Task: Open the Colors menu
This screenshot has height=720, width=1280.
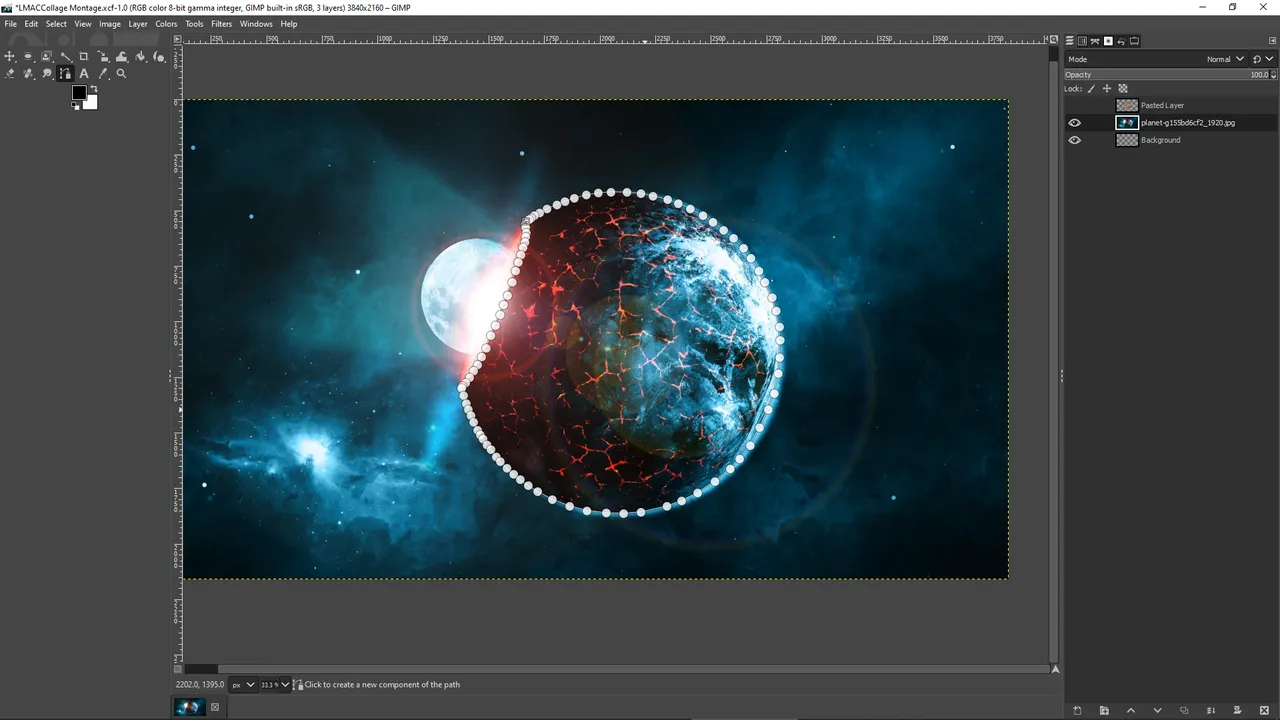Action: (166, 24)
